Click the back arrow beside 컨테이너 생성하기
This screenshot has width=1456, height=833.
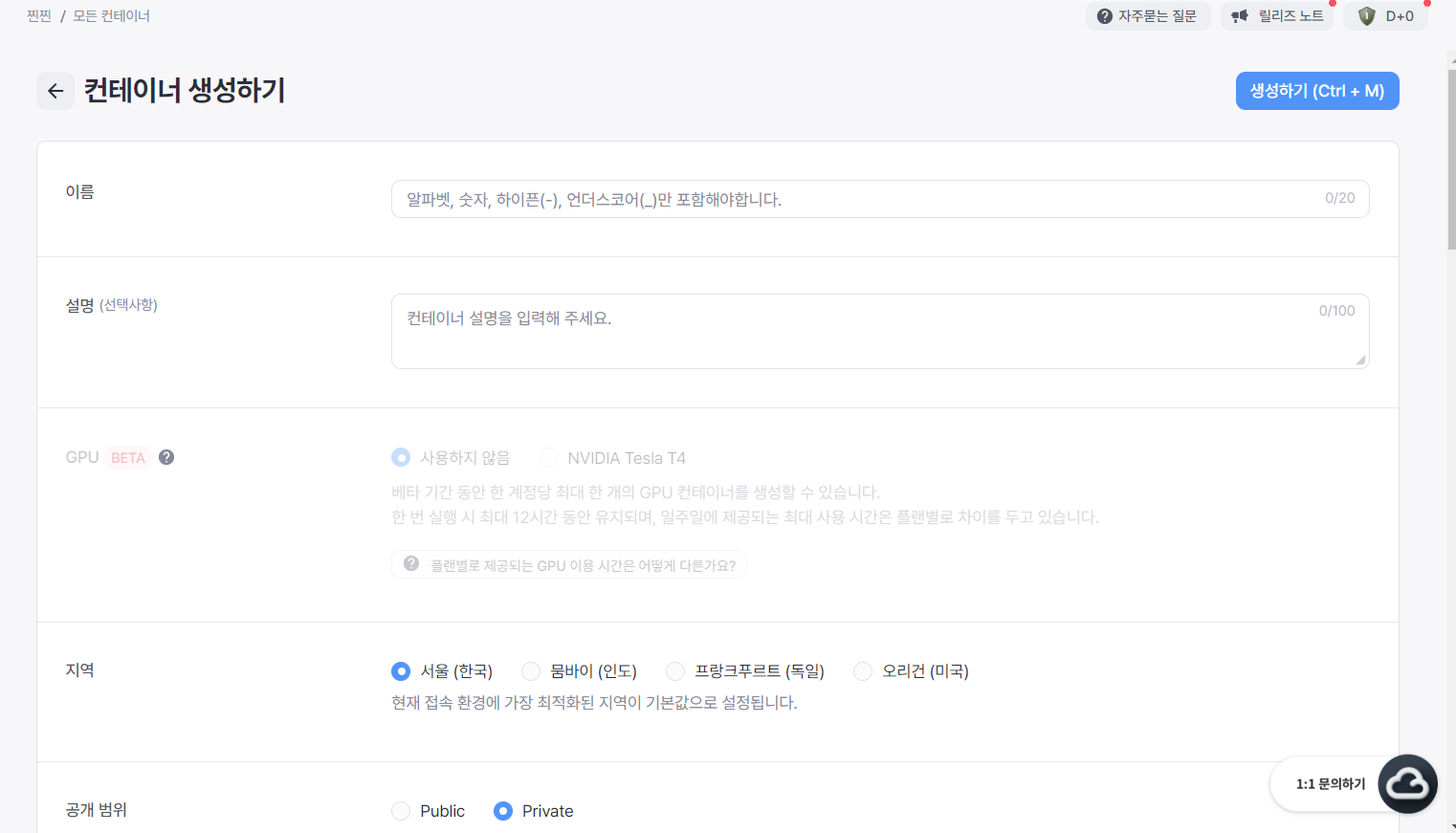tap(55, 91)
